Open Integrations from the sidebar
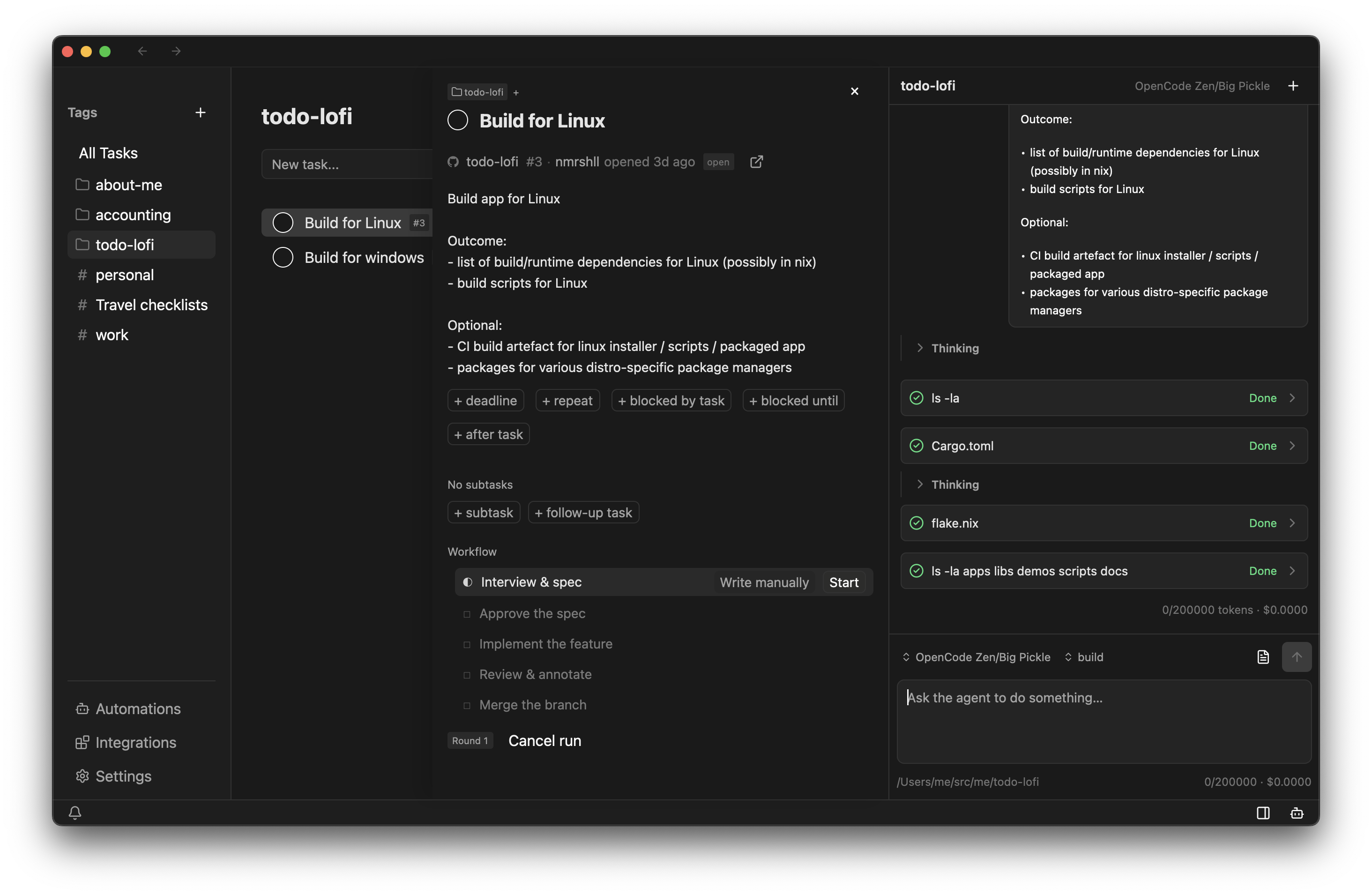This screenshot has width=1372, height=895. pos(126,742)
